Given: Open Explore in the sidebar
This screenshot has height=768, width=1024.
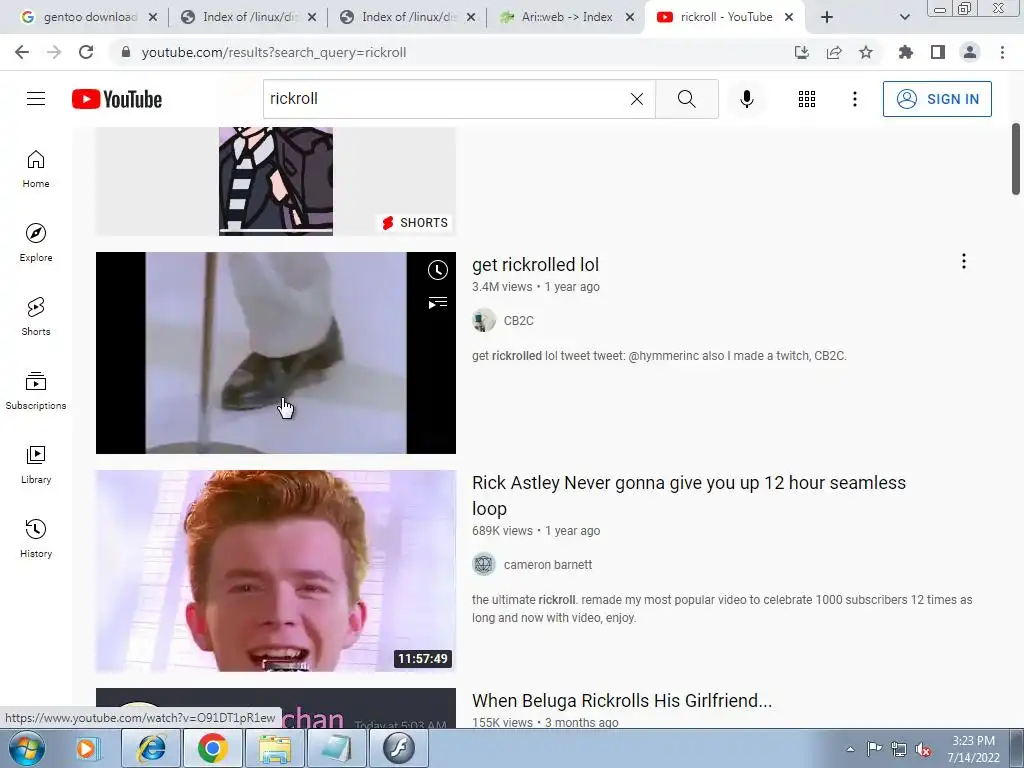Looking at the screenshot, I should 36,243.
